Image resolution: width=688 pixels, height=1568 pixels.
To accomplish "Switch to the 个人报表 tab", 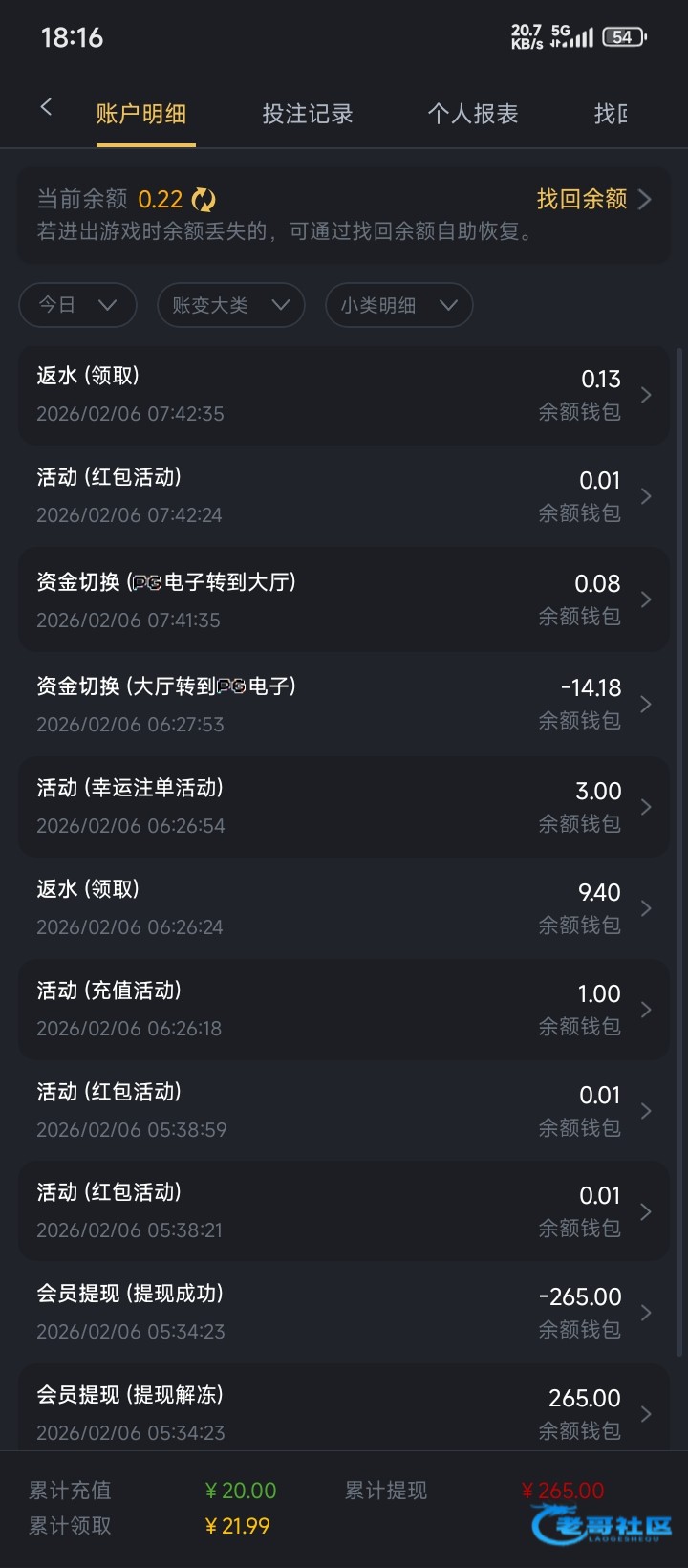I will 472,114.
